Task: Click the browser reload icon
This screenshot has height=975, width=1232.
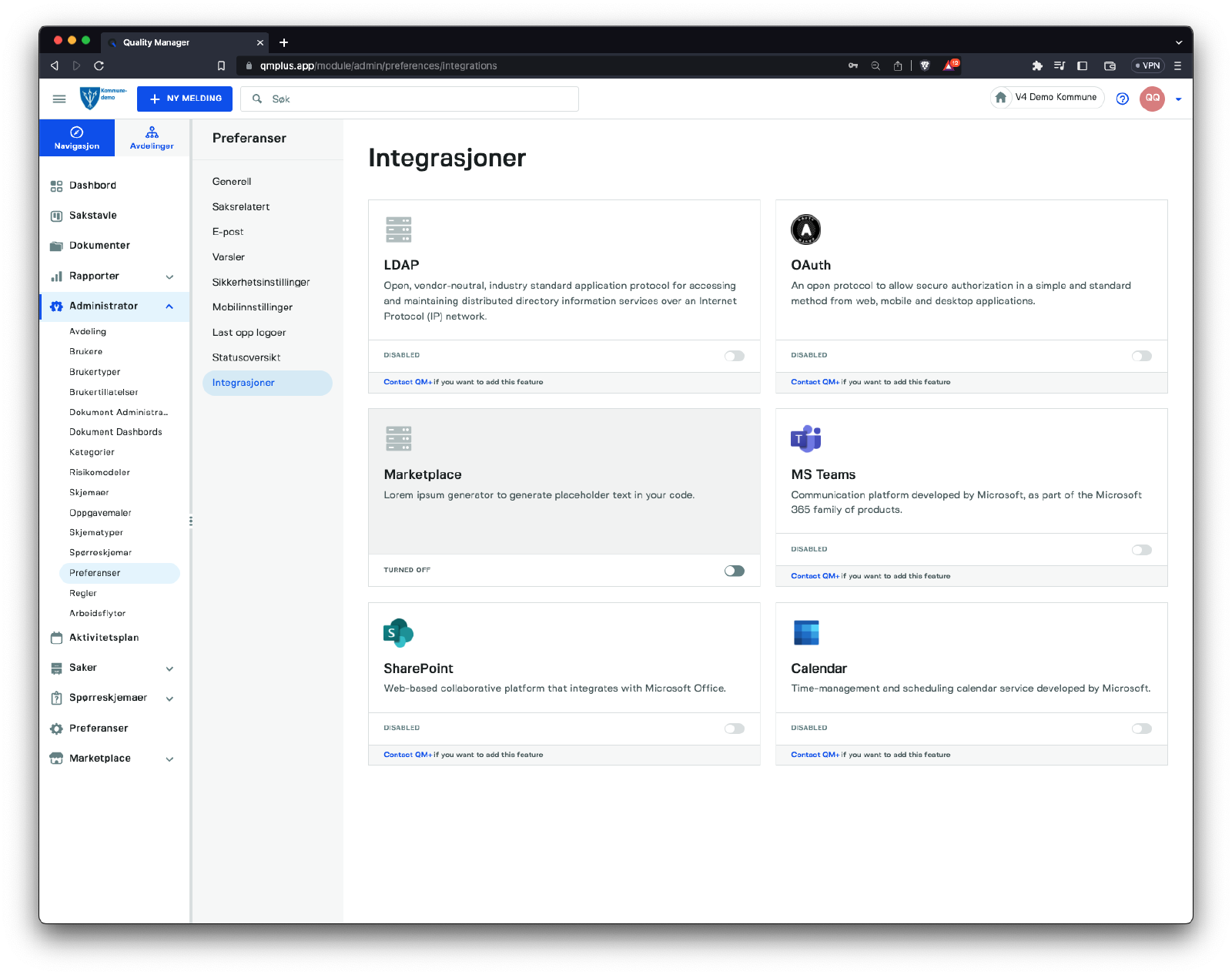Action: tap(99, 65)
